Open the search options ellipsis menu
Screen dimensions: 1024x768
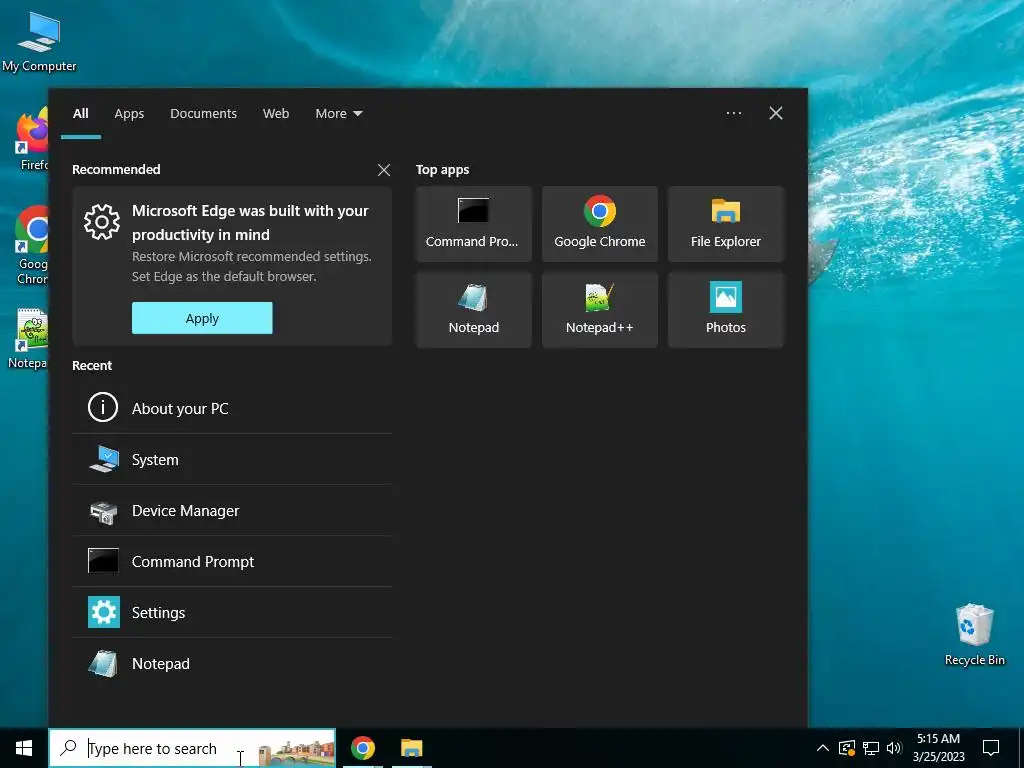[734, 113]
